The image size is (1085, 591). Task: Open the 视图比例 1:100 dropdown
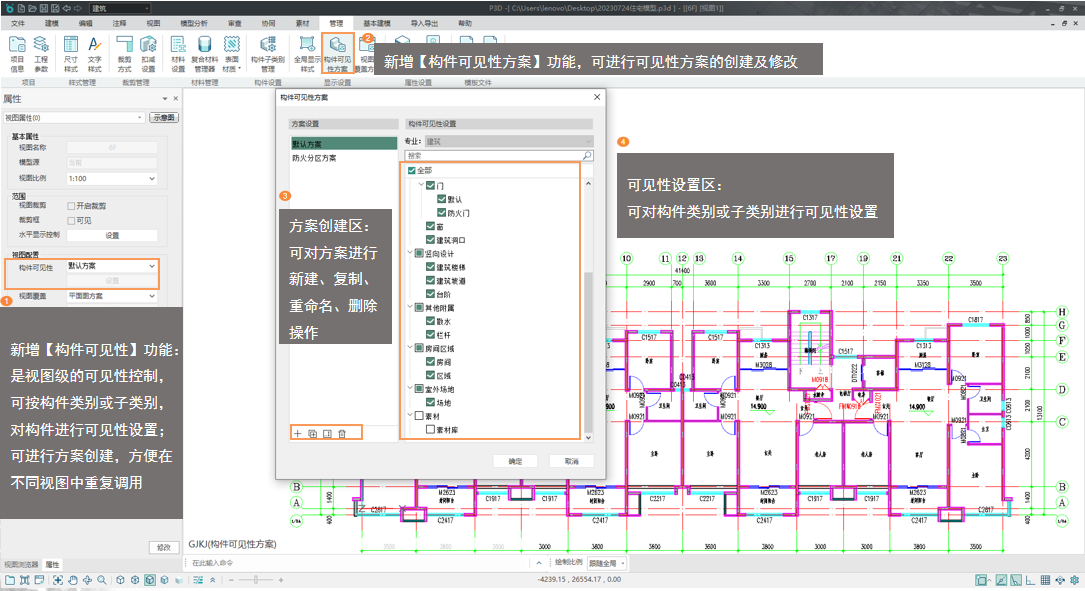click(111, 177)
